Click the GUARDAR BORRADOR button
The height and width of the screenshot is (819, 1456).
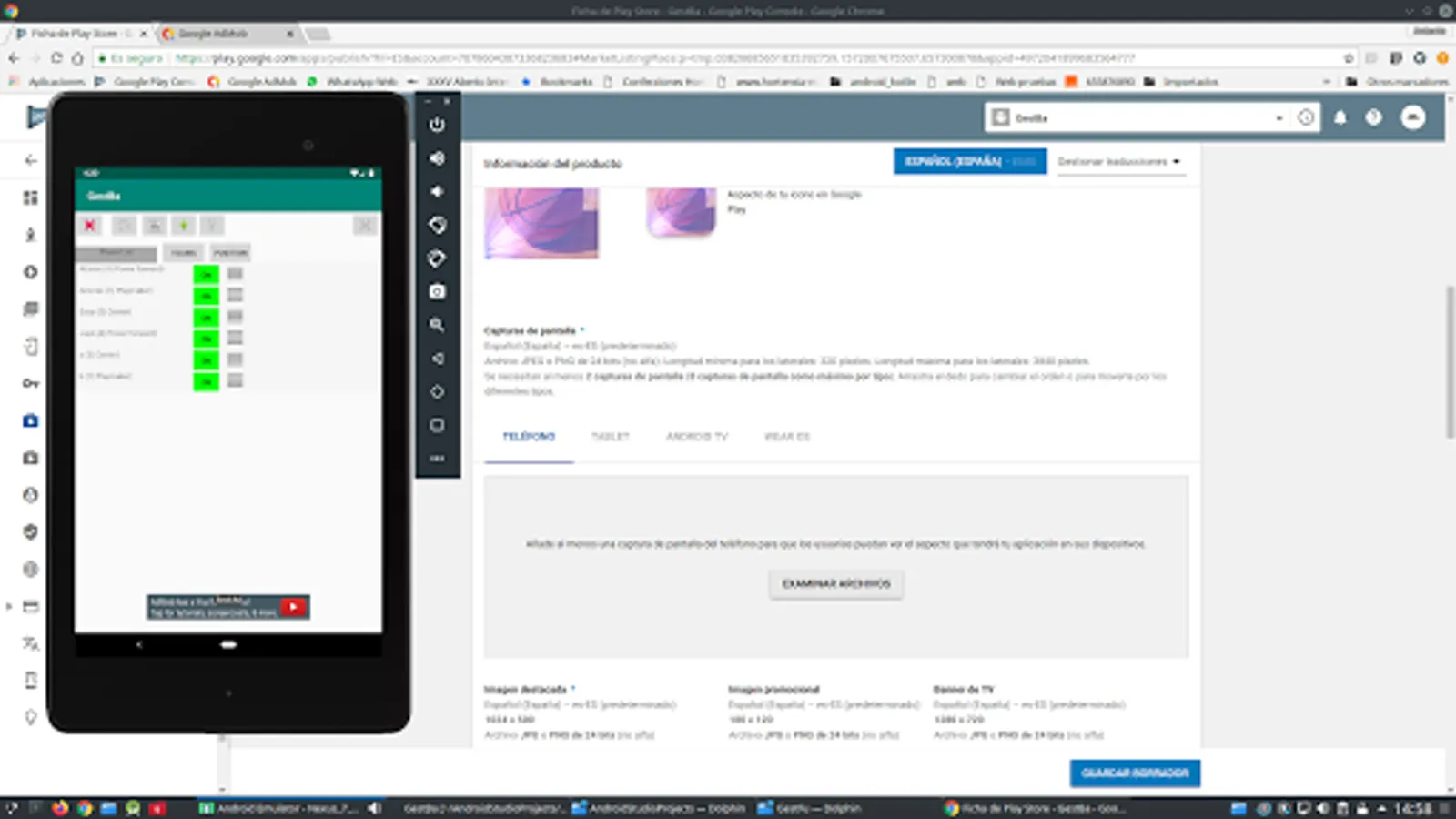point(1135,773)
